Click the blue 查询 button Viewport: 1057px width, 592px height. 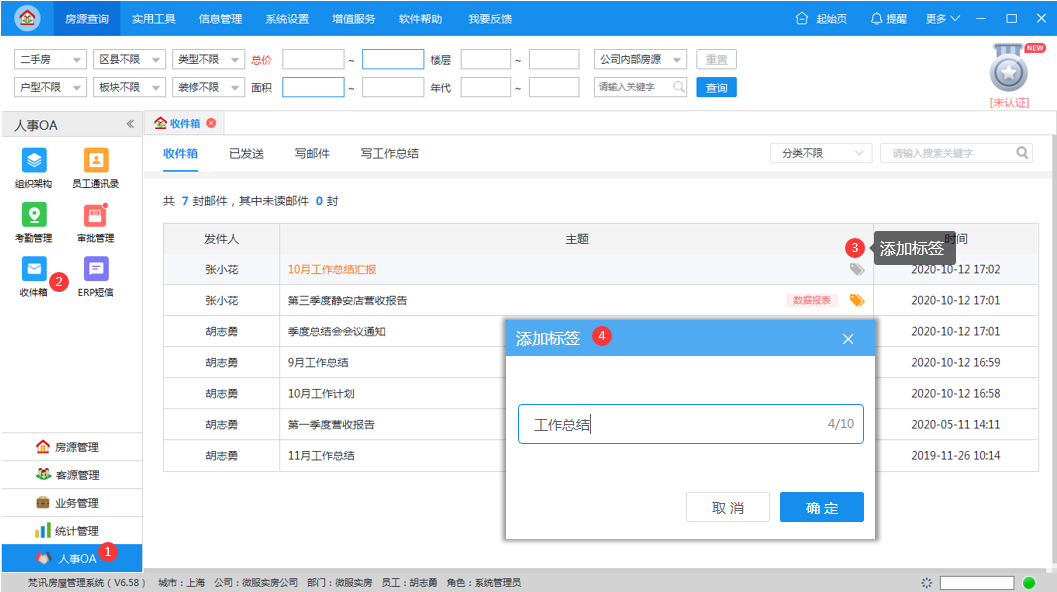[x=717, y=88]
